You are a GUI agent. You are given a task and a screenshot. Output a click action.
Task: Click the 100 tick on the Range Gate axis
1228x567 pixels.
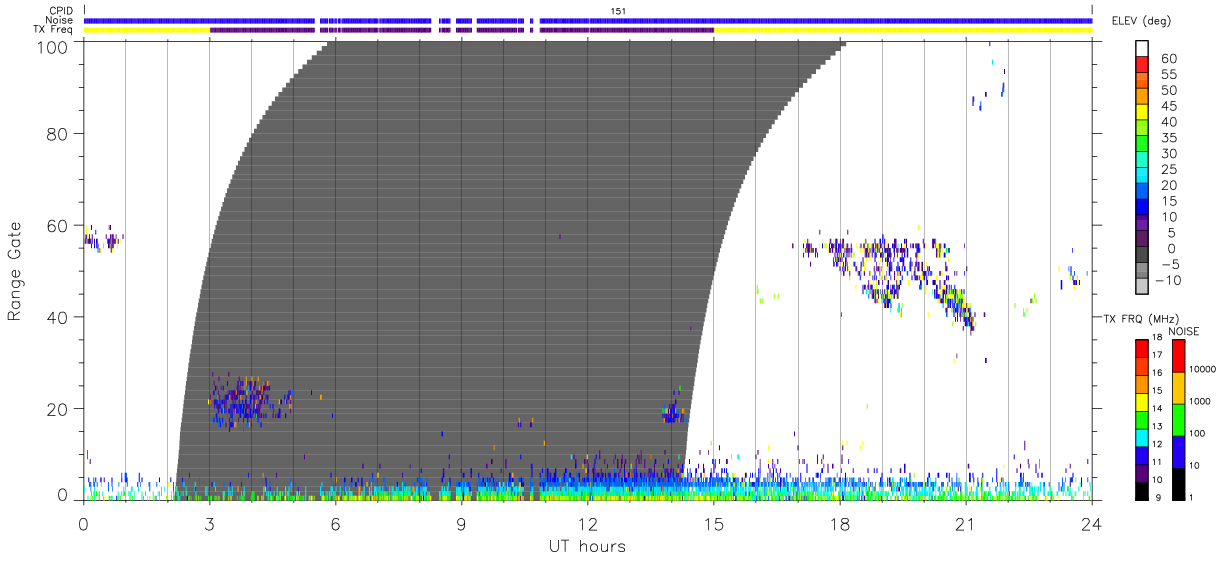coord(54,46)
